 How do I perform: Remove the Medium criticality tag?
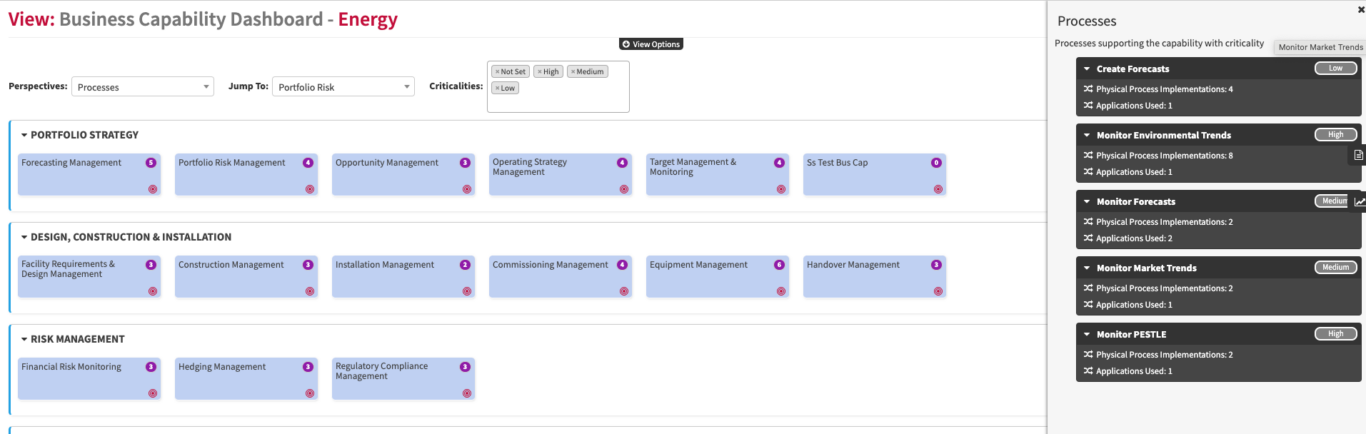(x=573, y=72)
